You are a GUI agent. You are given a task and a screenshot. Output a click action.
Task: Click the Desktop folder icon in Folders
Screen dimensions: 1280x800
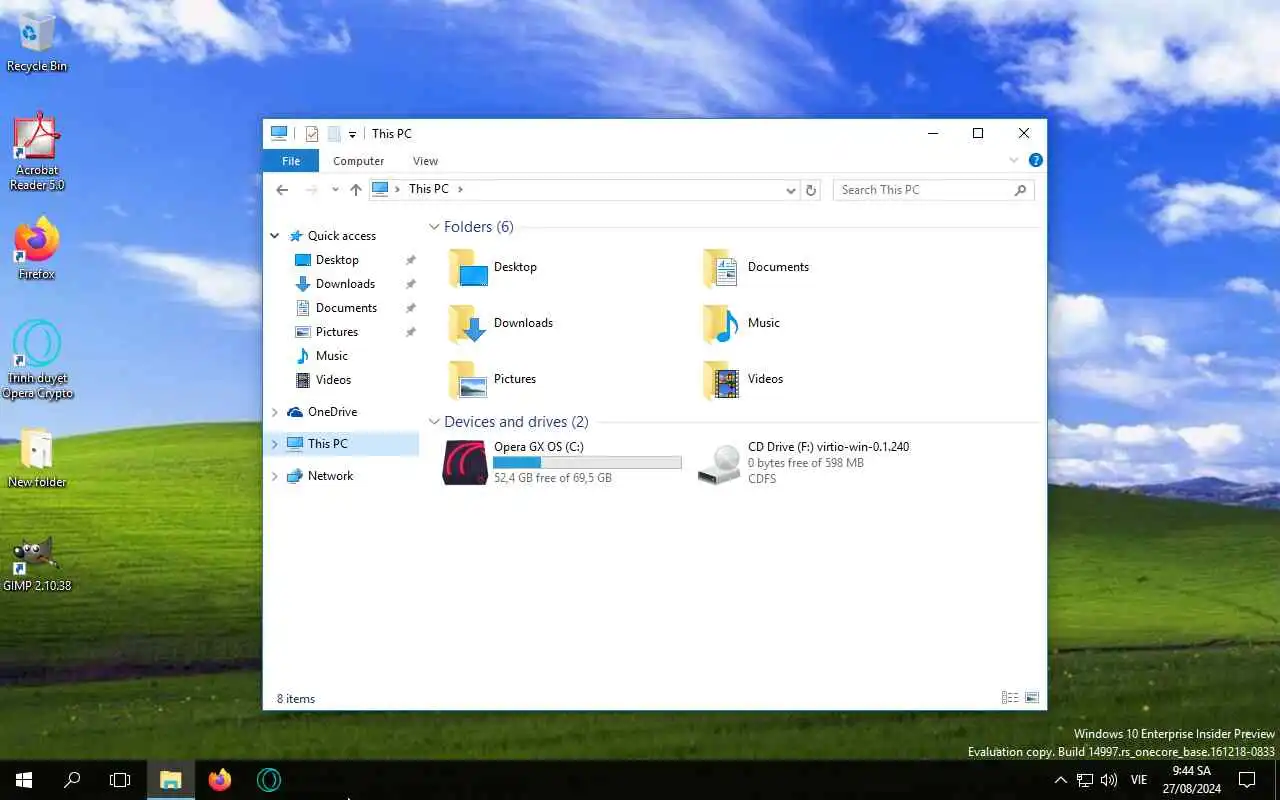point(468,268)
